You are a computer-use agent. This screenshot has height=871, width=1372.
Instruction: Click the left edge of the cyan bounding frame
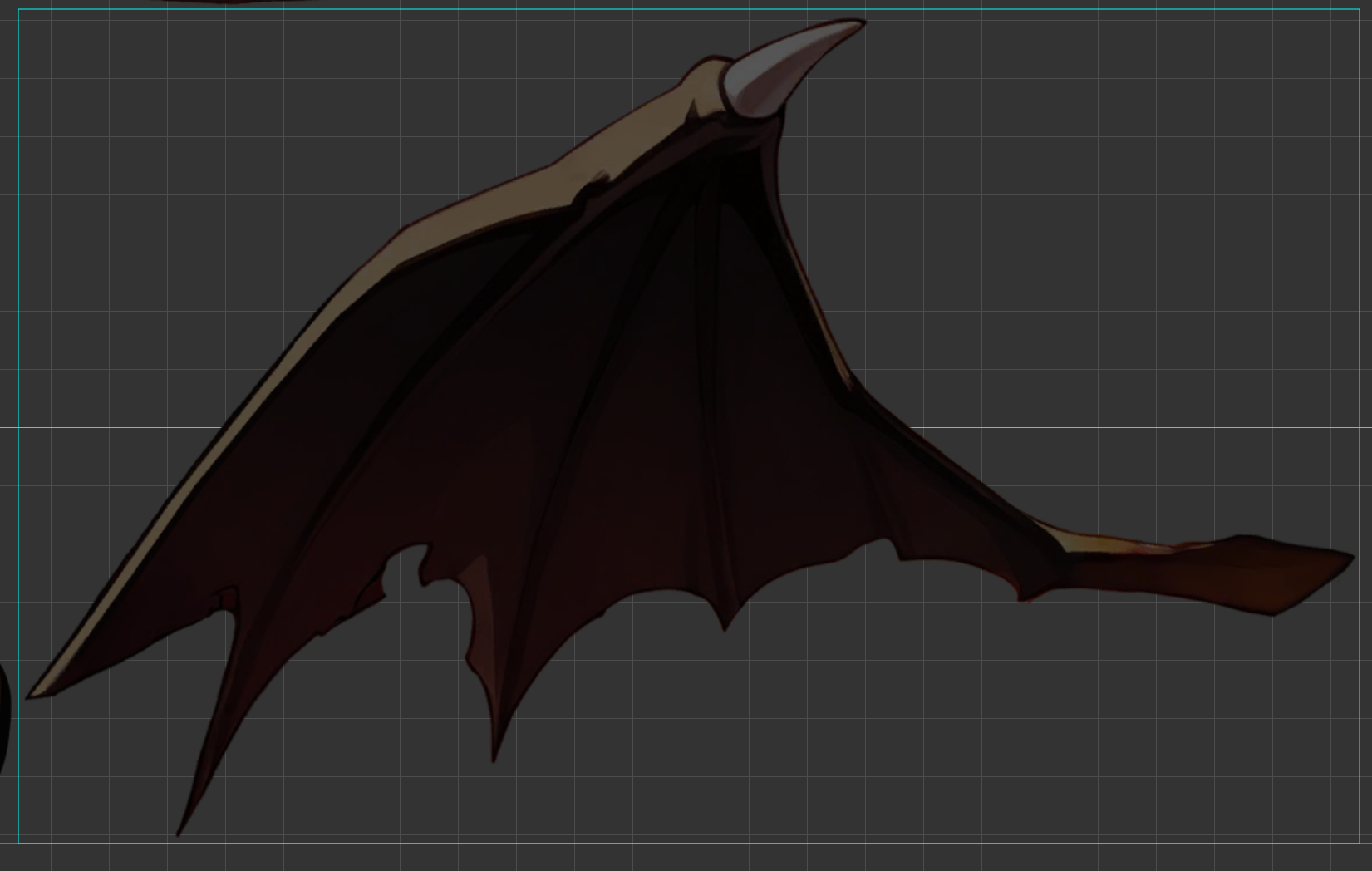point(18,332)
